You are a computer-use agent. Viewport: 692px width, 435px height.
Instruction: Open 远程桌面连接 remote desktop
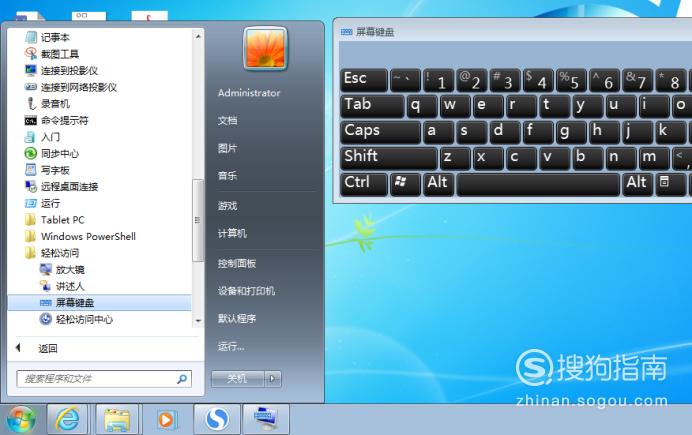(61, 187)
